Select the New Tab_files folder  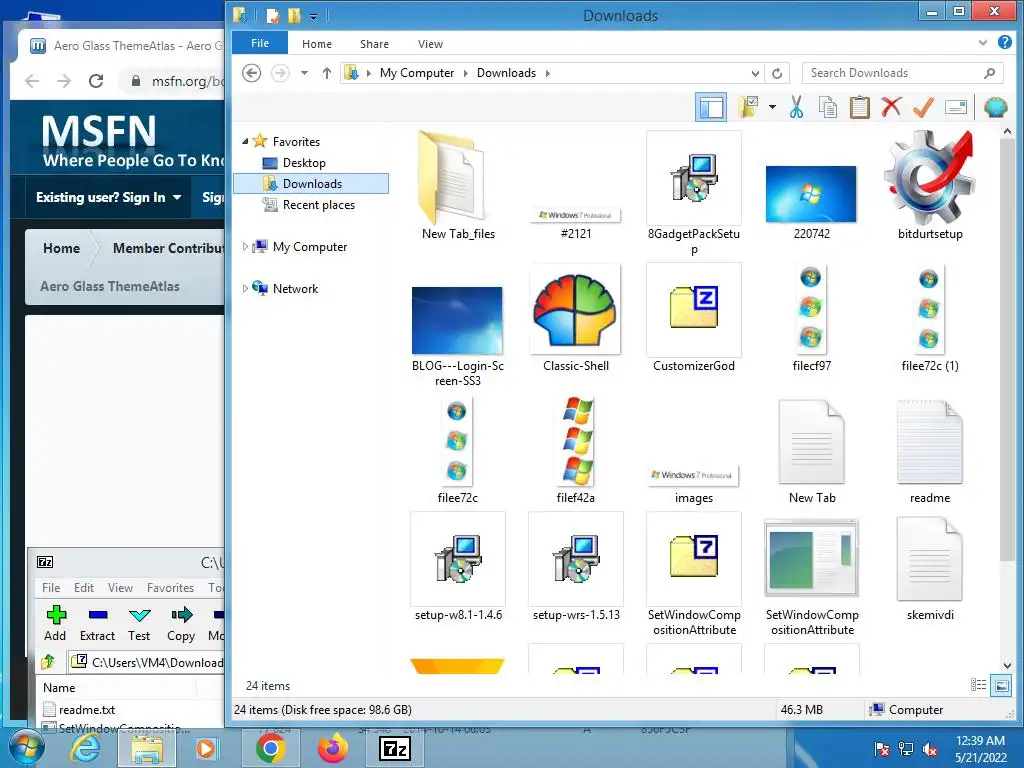(x=458, y=186)
